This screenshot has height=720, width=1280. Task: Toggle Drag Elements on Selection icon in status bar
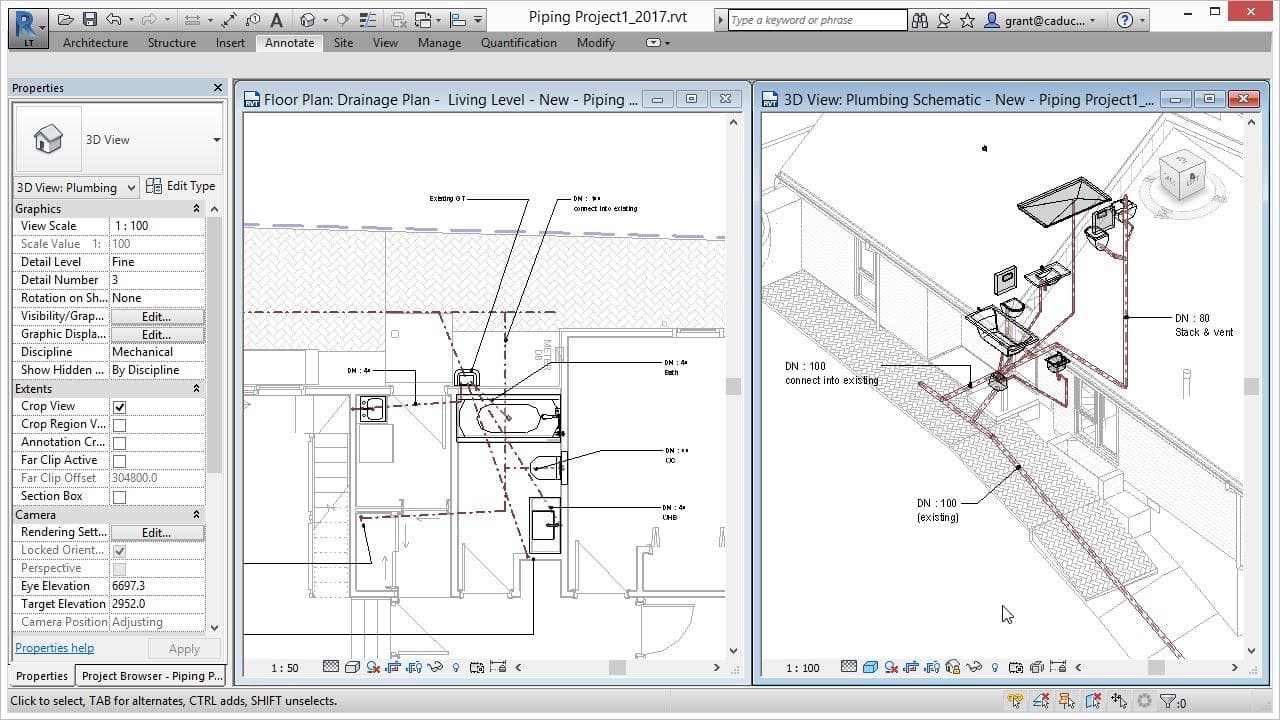tap(1118, 702)
